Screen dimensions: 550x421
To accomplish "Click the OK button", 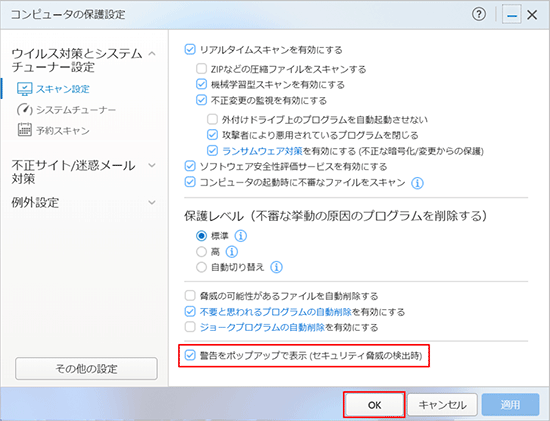I will (x=374, y=405).
